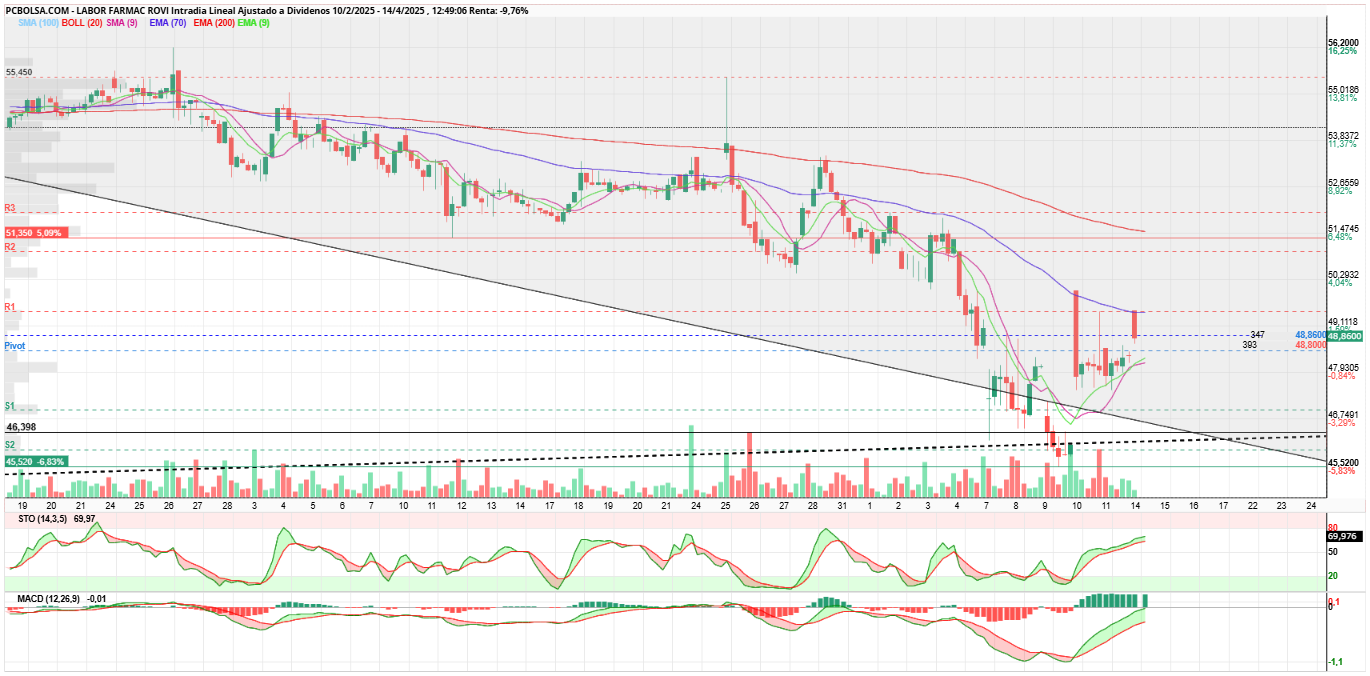1370x676 pixels.
Task: Click the 49,1118 axis value
Action: pyautogui.click(x=1343, y=321)
